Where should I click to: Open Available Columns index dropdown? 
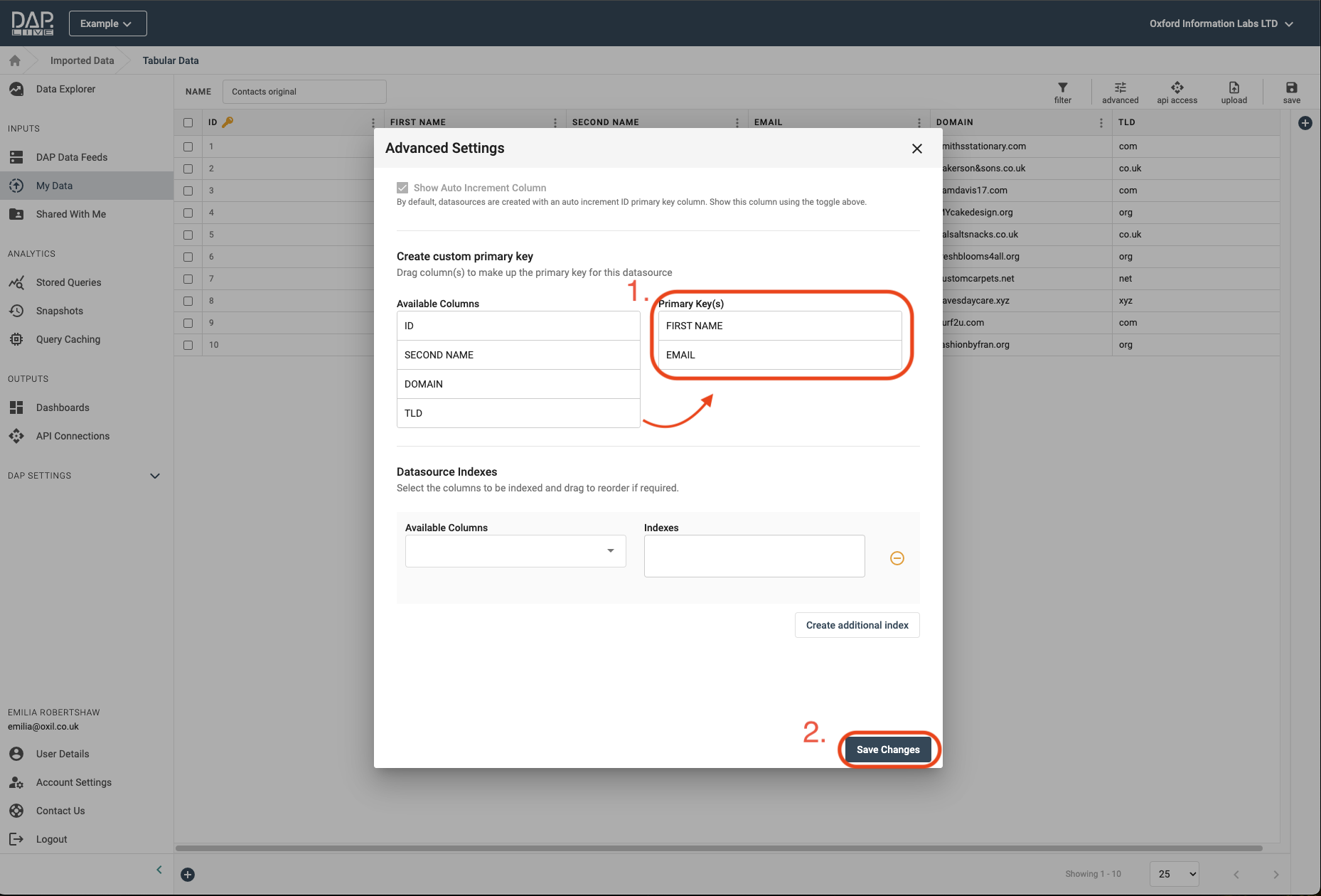coord(515,551)
